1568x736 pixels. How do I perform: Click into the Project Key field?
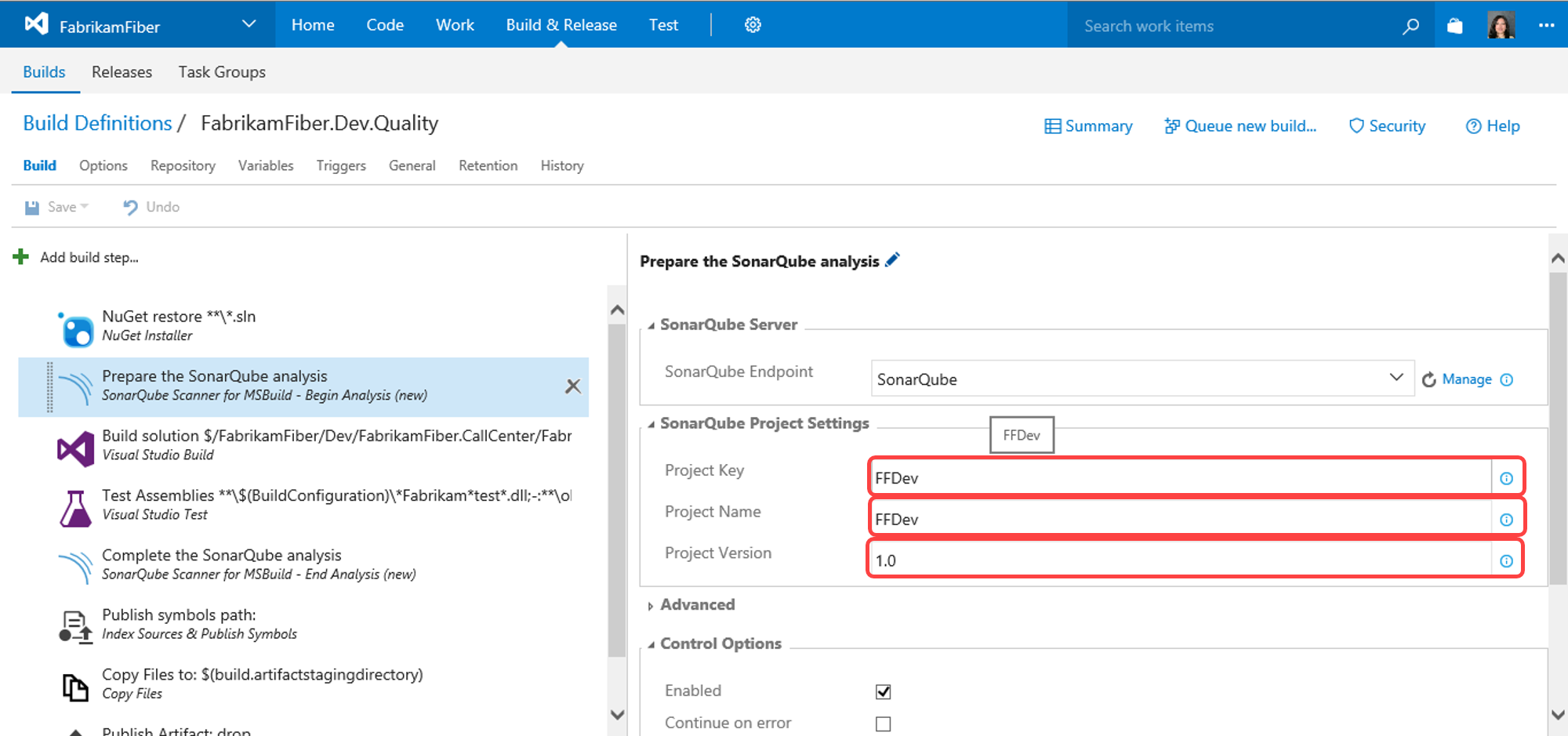pos(1181,477)
